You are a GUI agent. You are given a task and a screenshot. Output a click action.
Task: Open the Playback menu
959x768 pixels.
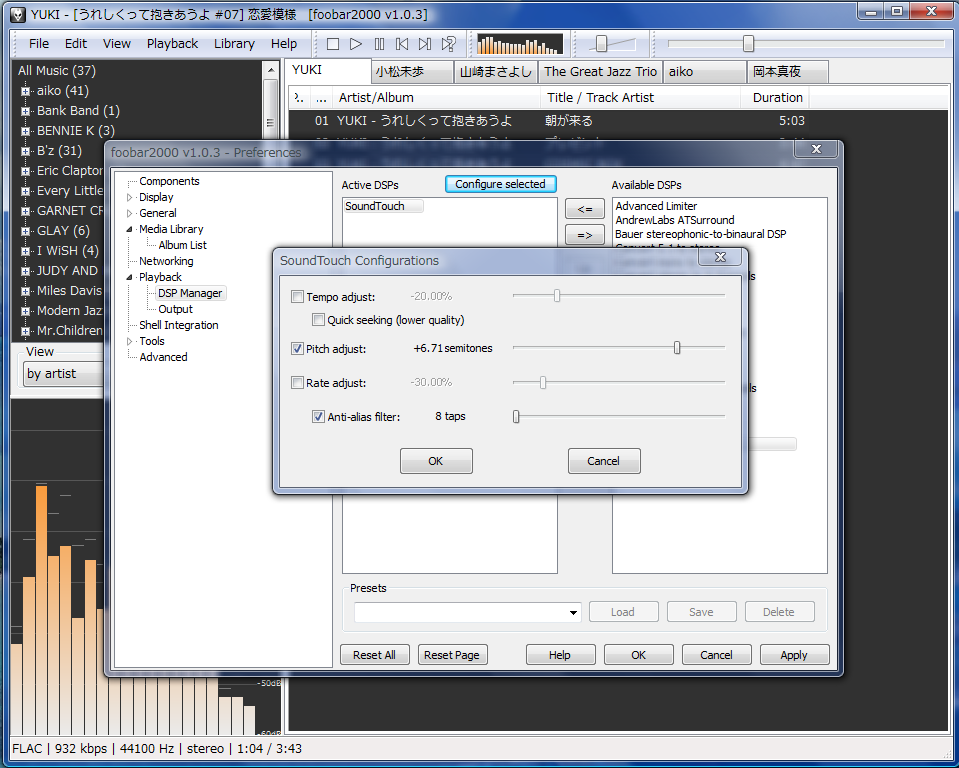click(172, 44)
